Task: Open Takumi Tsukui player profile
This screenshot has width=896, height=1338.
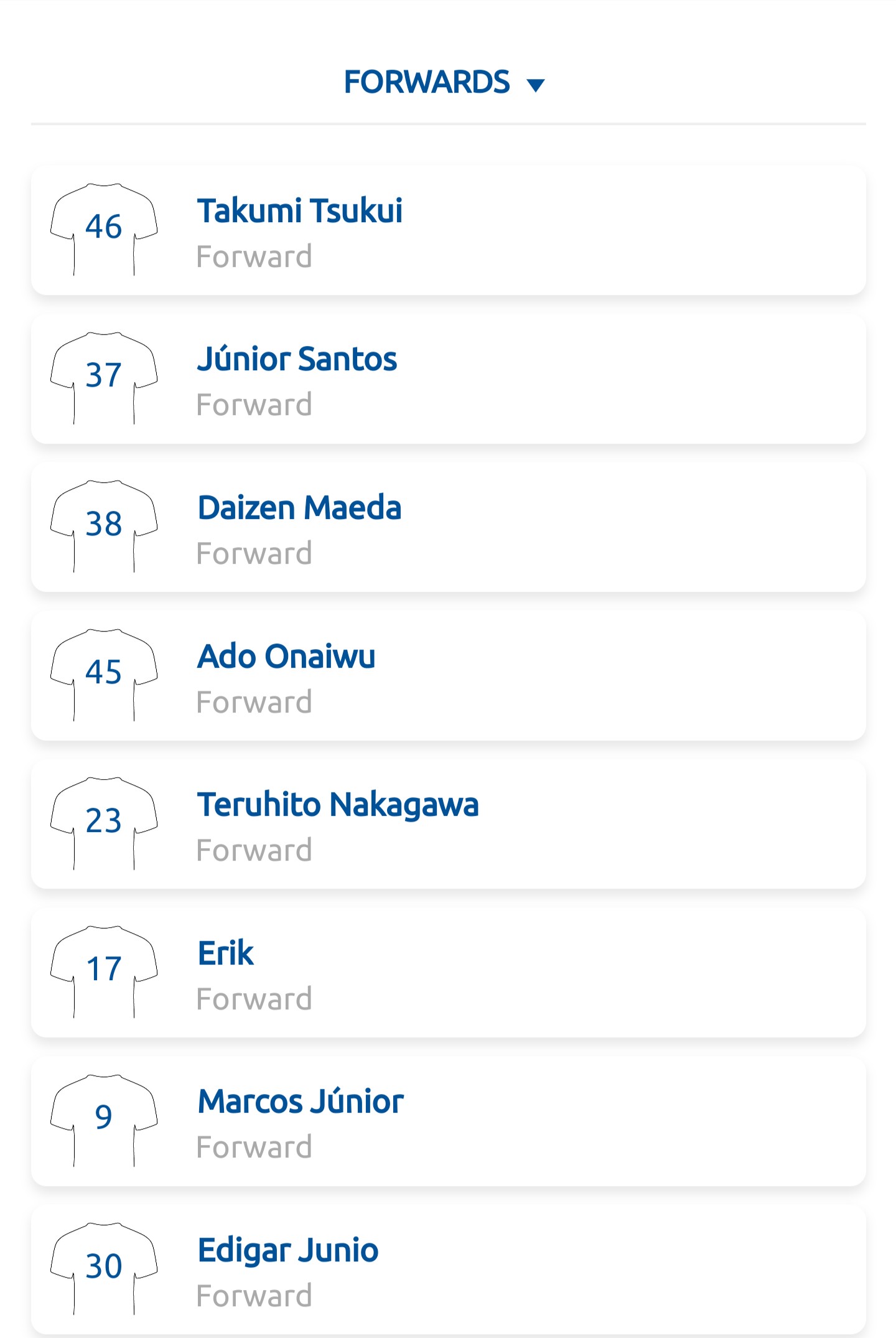Action: 300,210
